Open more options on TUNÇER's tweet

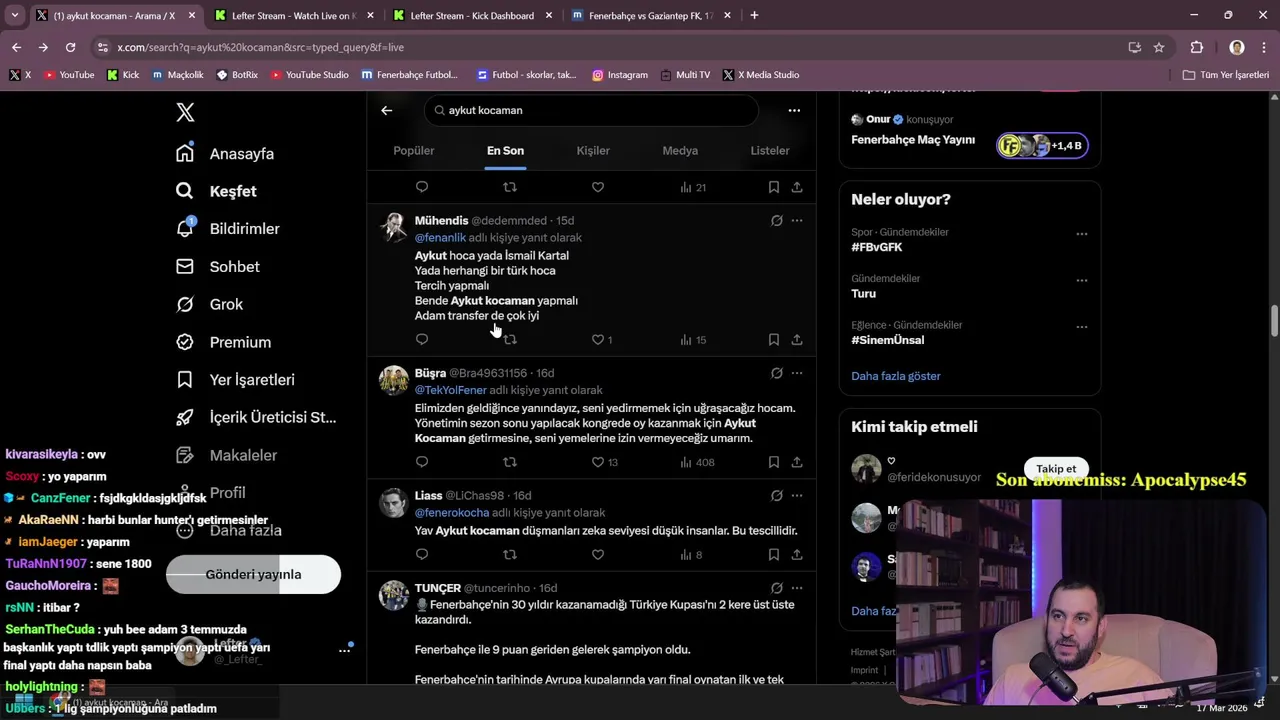(797, 588)
